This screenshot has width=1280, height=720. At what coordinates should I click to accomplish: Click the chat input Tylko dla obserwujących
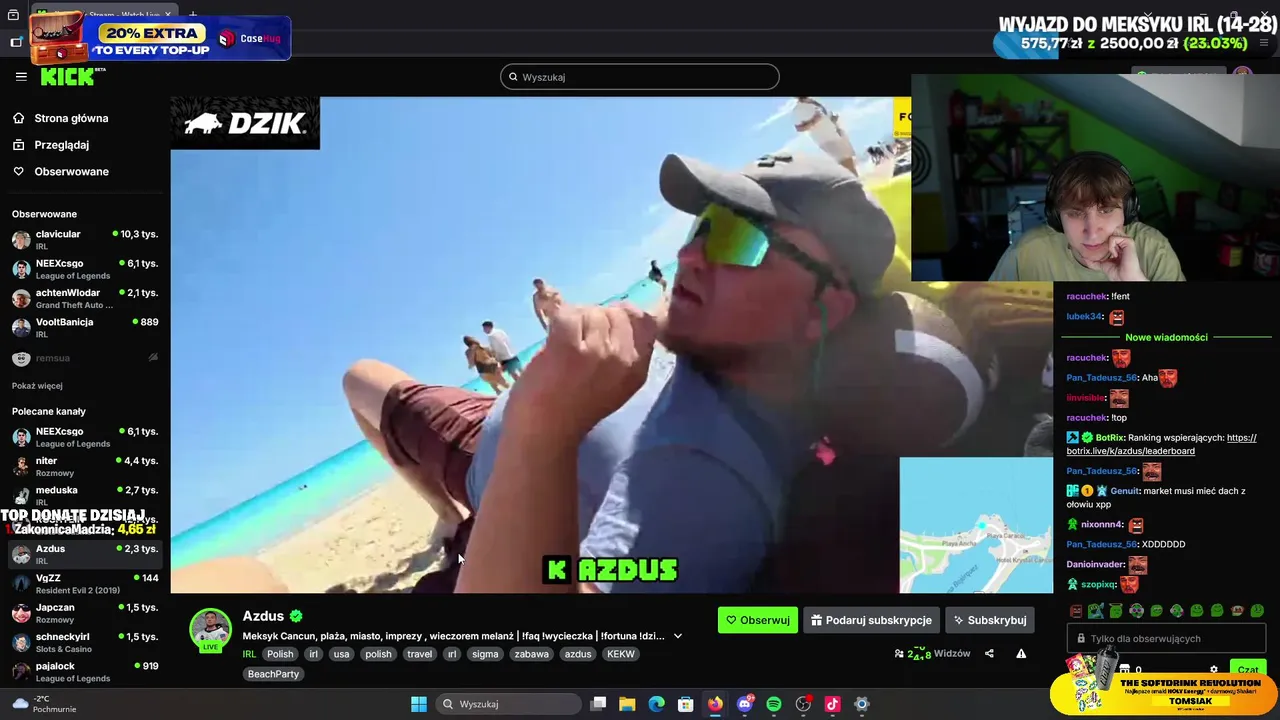pyautogui.click(x=1166, y=638)
